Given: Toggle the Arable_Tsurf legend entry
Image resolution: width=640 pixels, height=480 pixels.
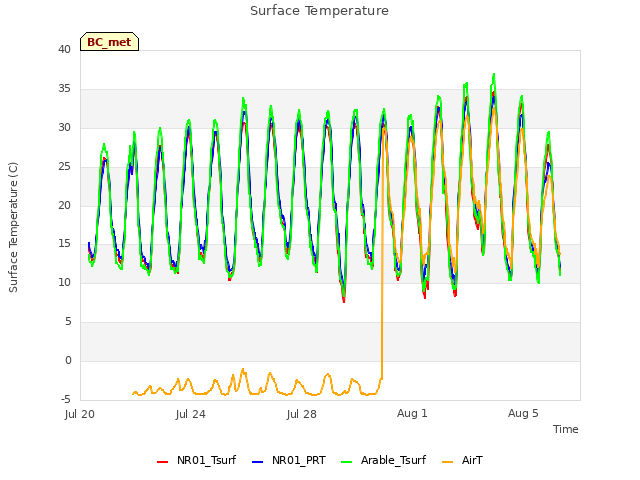Looking at the screenshot, I should pyautogui.click(x=383, y=460).
